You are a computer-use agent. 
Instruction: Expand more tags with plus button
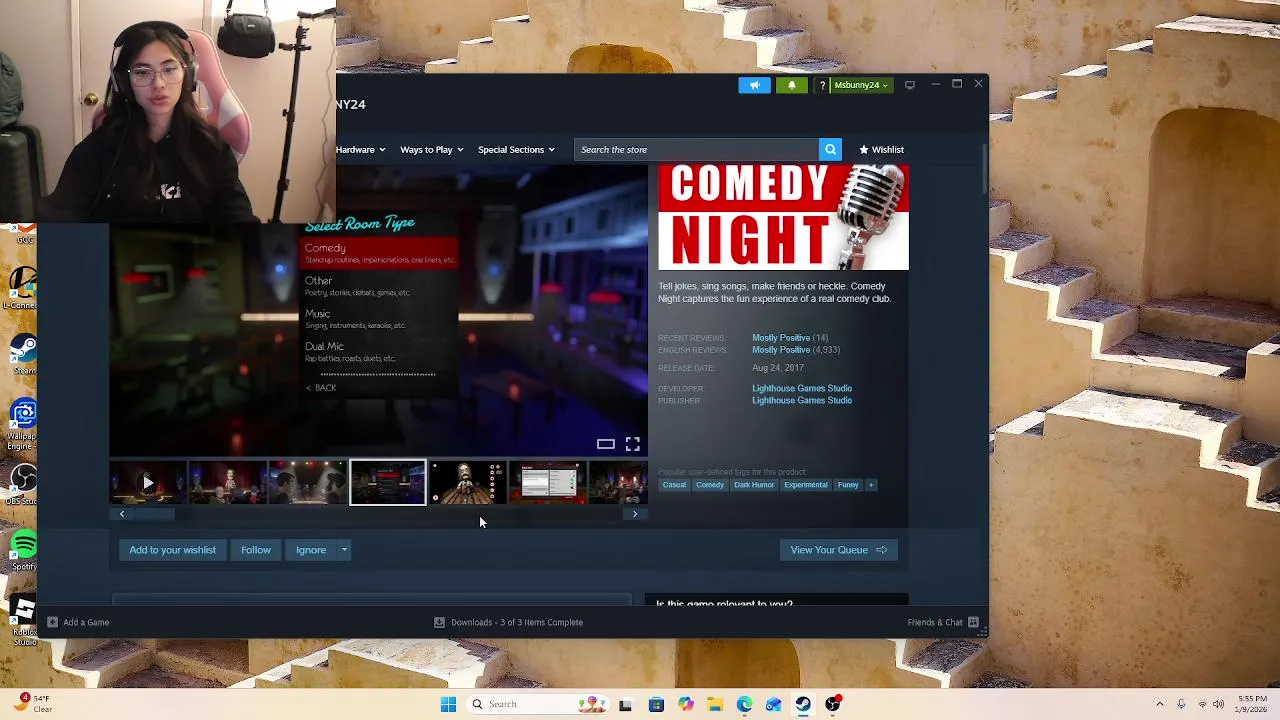[x=871, y=485]
